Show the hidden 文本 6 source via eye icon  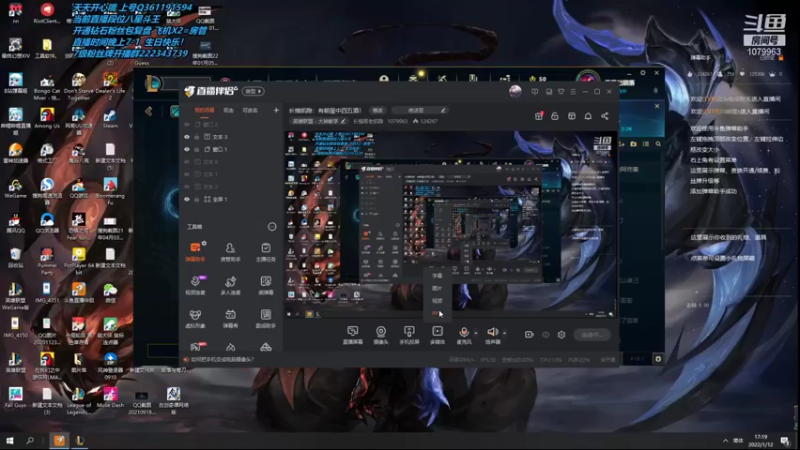(187, 162)
